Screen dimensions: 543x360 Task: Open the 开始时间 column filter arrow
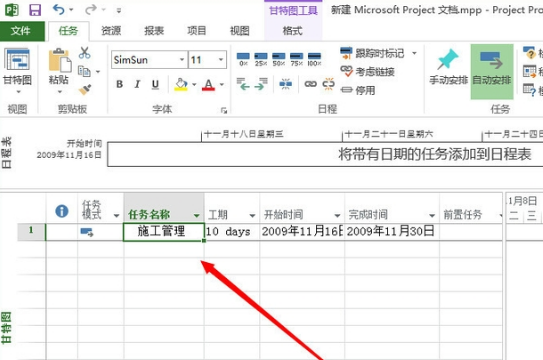click(337, 216)
